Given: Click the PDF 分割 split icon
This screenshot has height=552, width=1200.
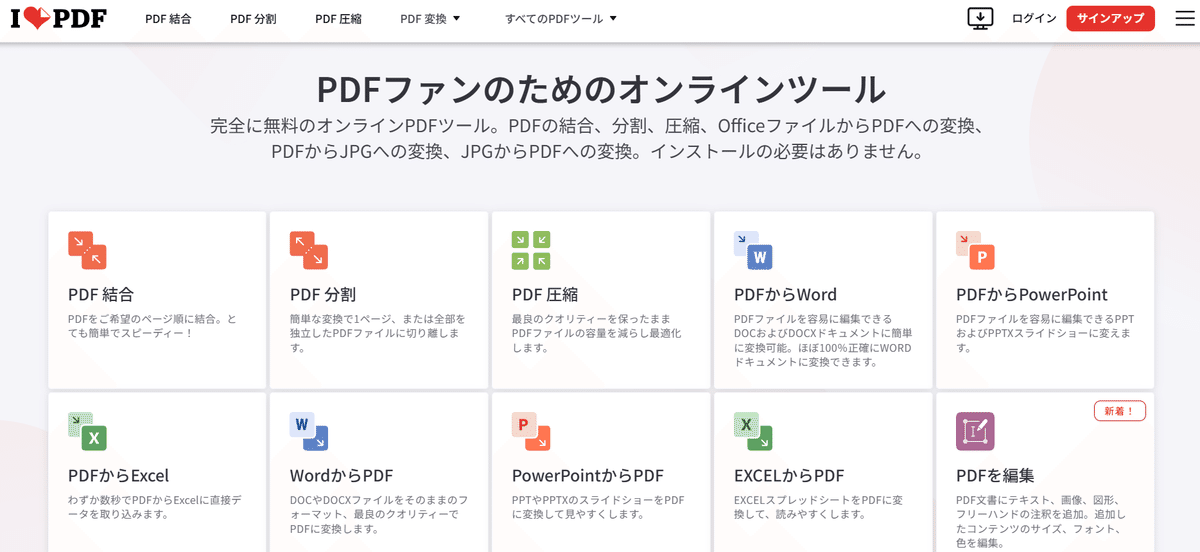Looking at the screenshot, I should [309, 251].
